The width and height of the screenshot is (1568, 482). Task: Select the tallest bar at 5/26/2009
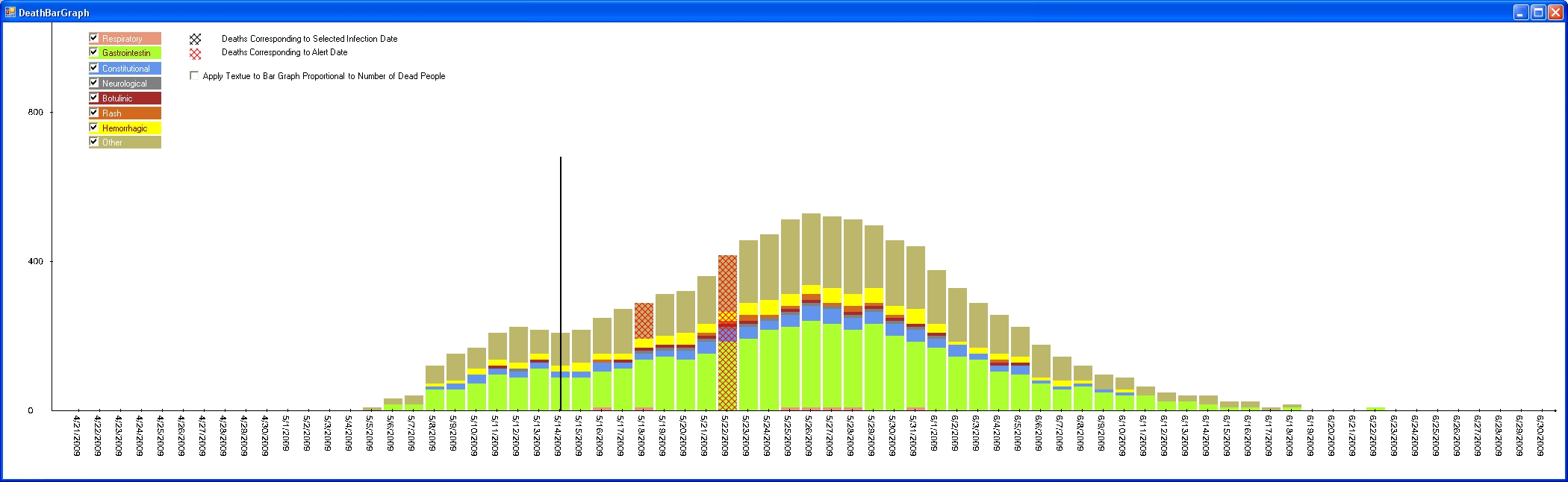811,313
